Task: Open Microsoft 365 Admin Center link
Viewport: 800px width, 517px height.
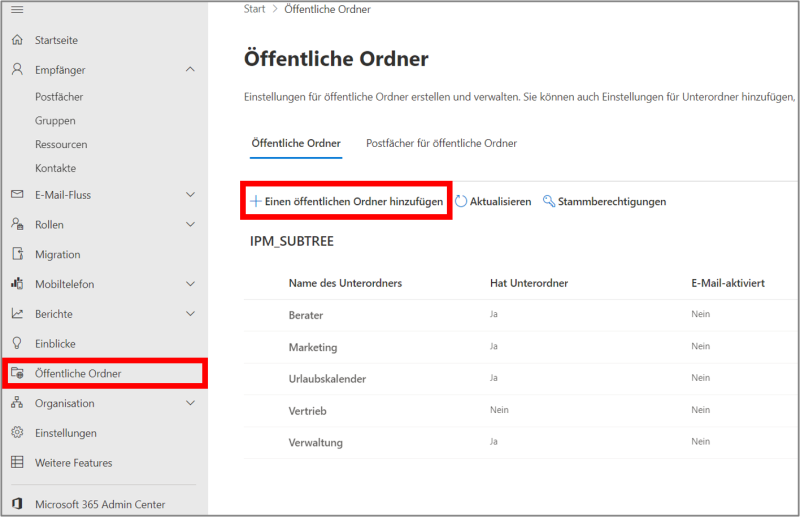Action: pos(100,504)
